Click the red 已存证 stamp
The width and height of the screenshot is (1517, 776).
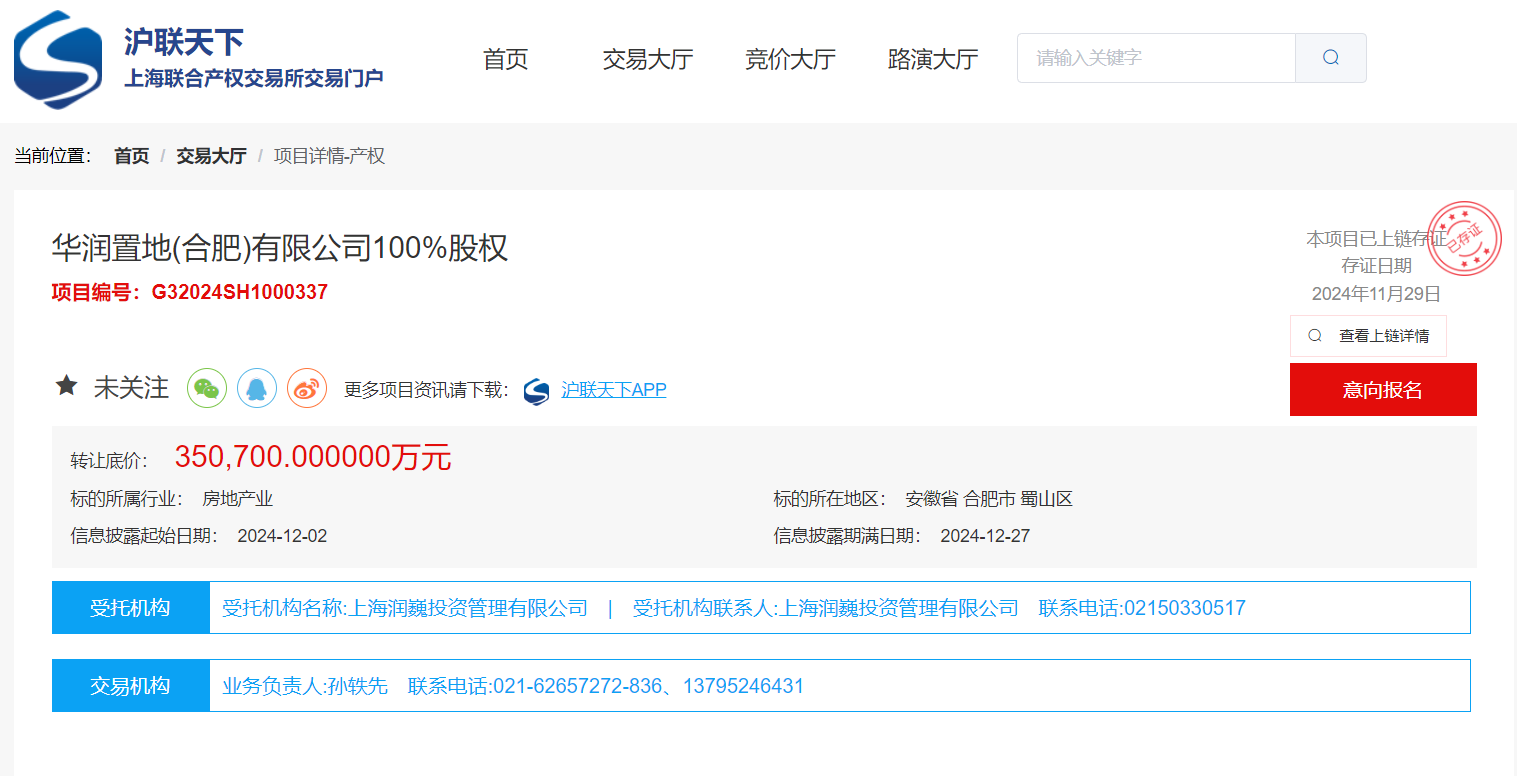[1464, 239]
